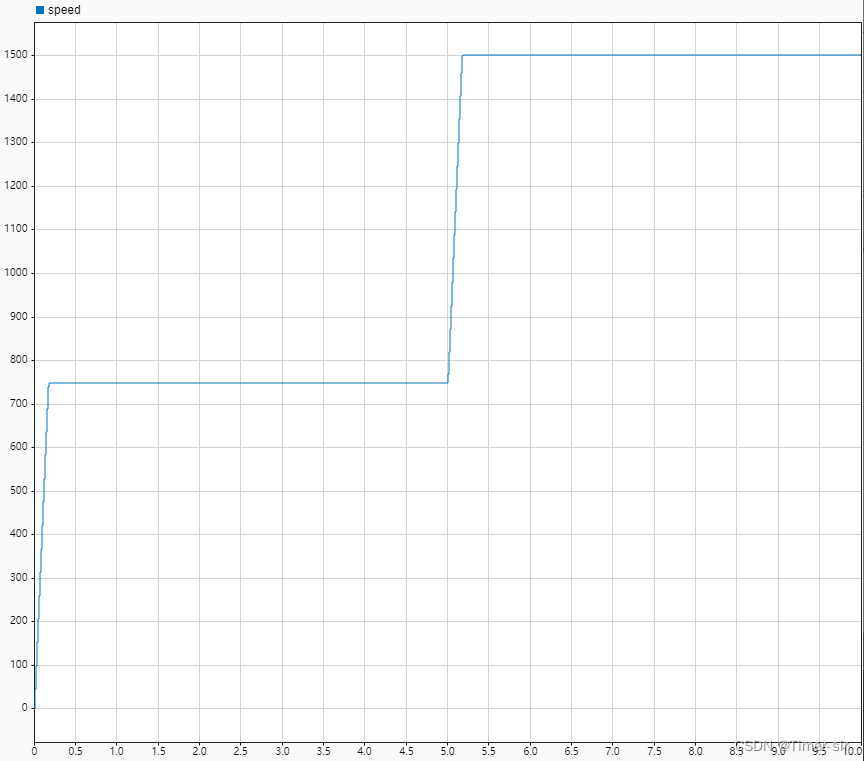Screen dimensions: 864x761
Task: Click the 1000 y-axis tick label
Action: click(15, 273)
